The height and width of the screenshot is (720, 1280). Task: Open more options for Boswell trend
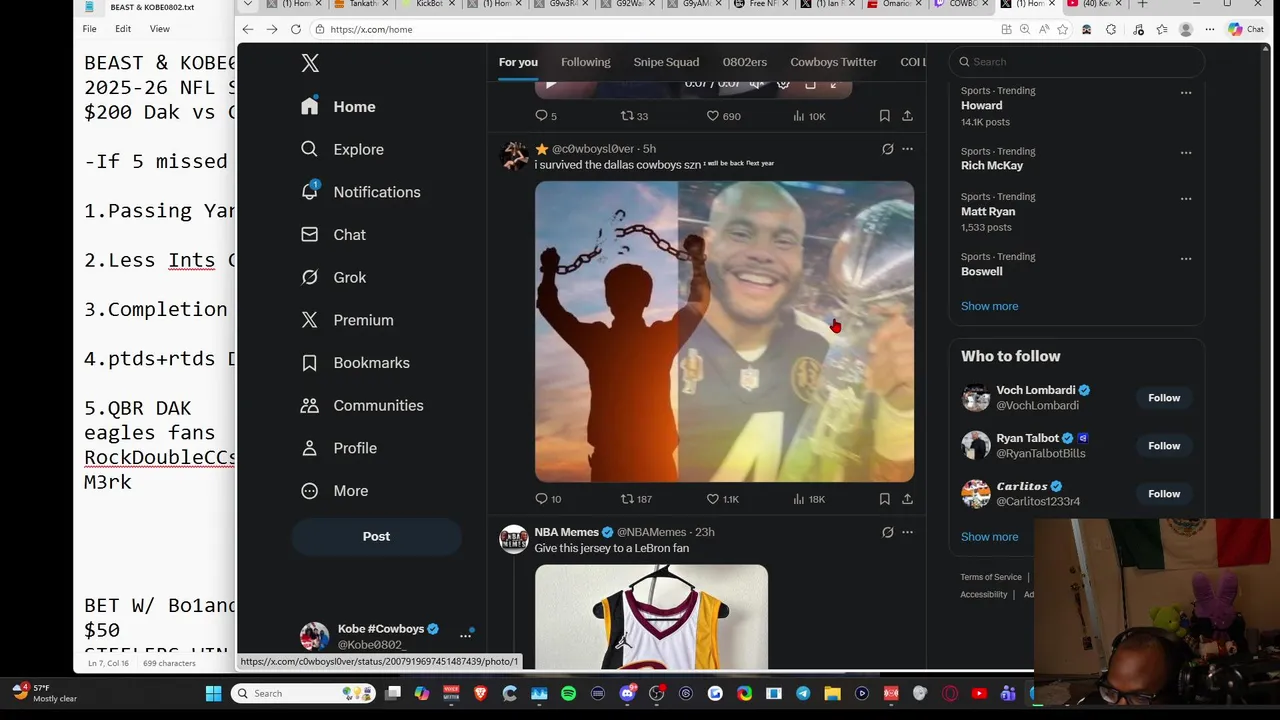[x=1186, y=259]
